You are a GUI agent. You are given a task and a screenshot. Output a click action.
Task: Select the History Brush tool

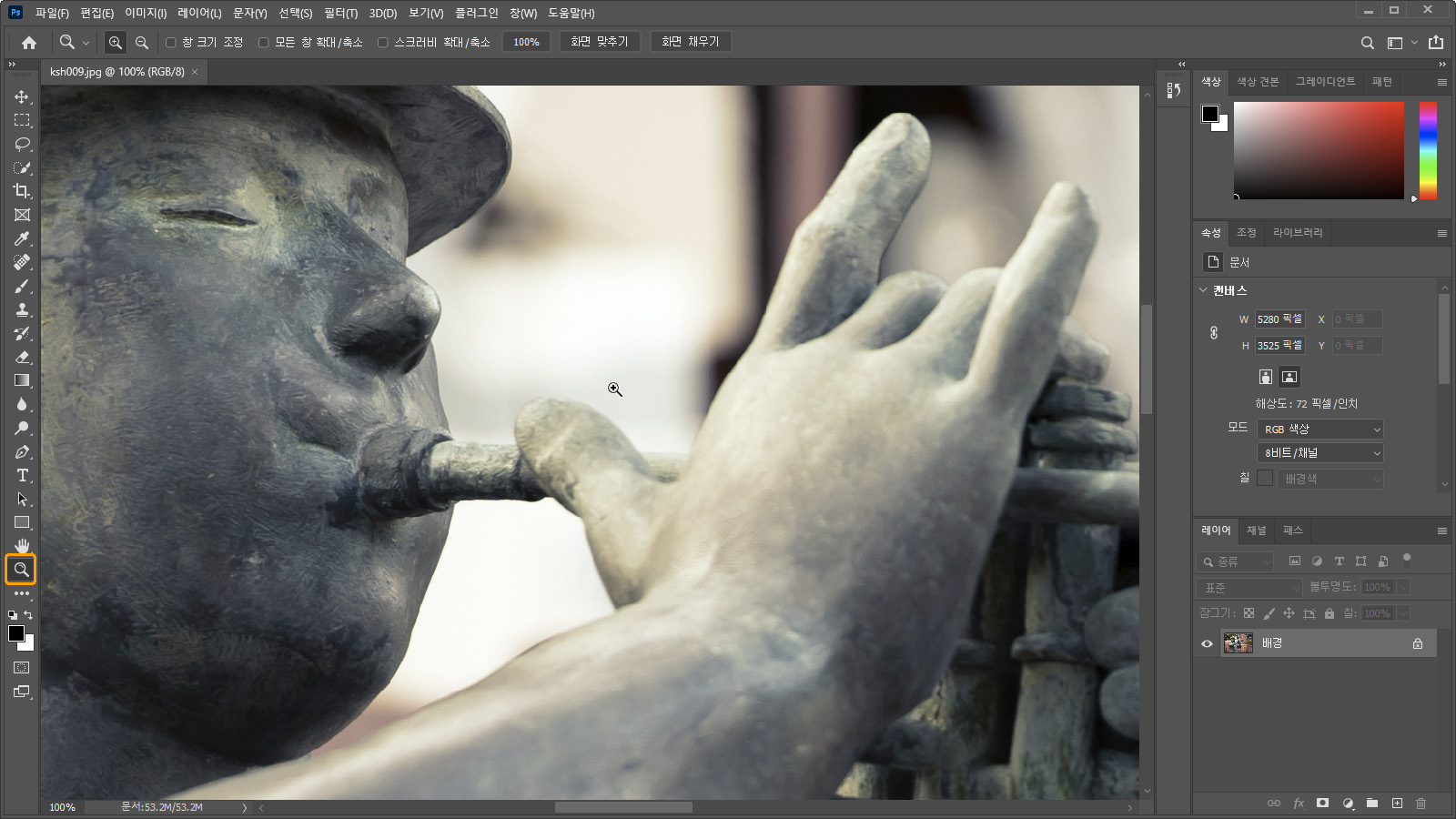coord(22,333)
